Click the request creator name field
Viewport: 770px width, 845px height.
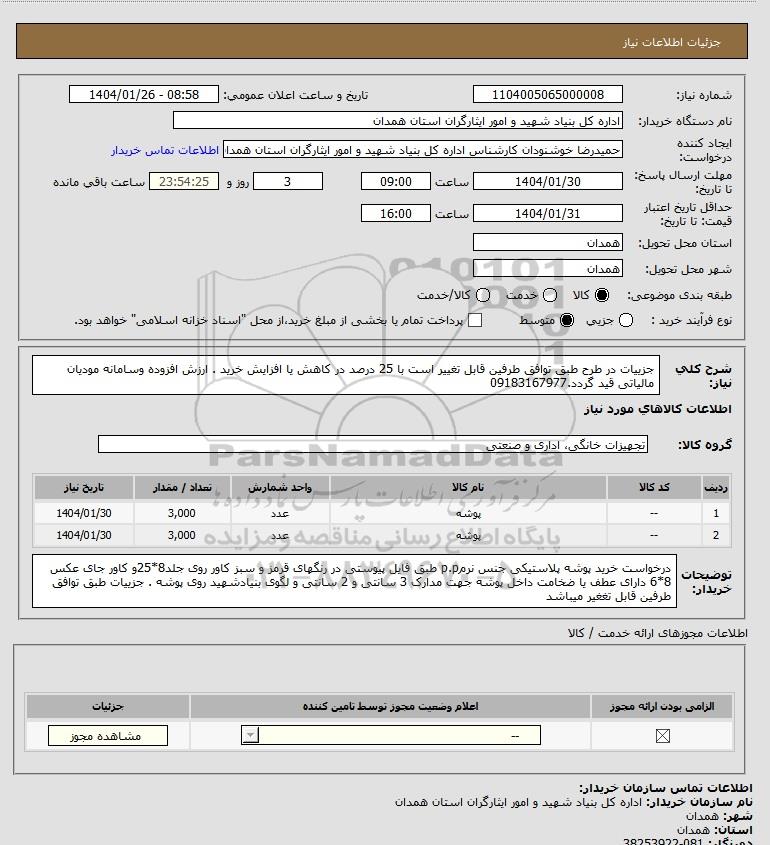422,150
